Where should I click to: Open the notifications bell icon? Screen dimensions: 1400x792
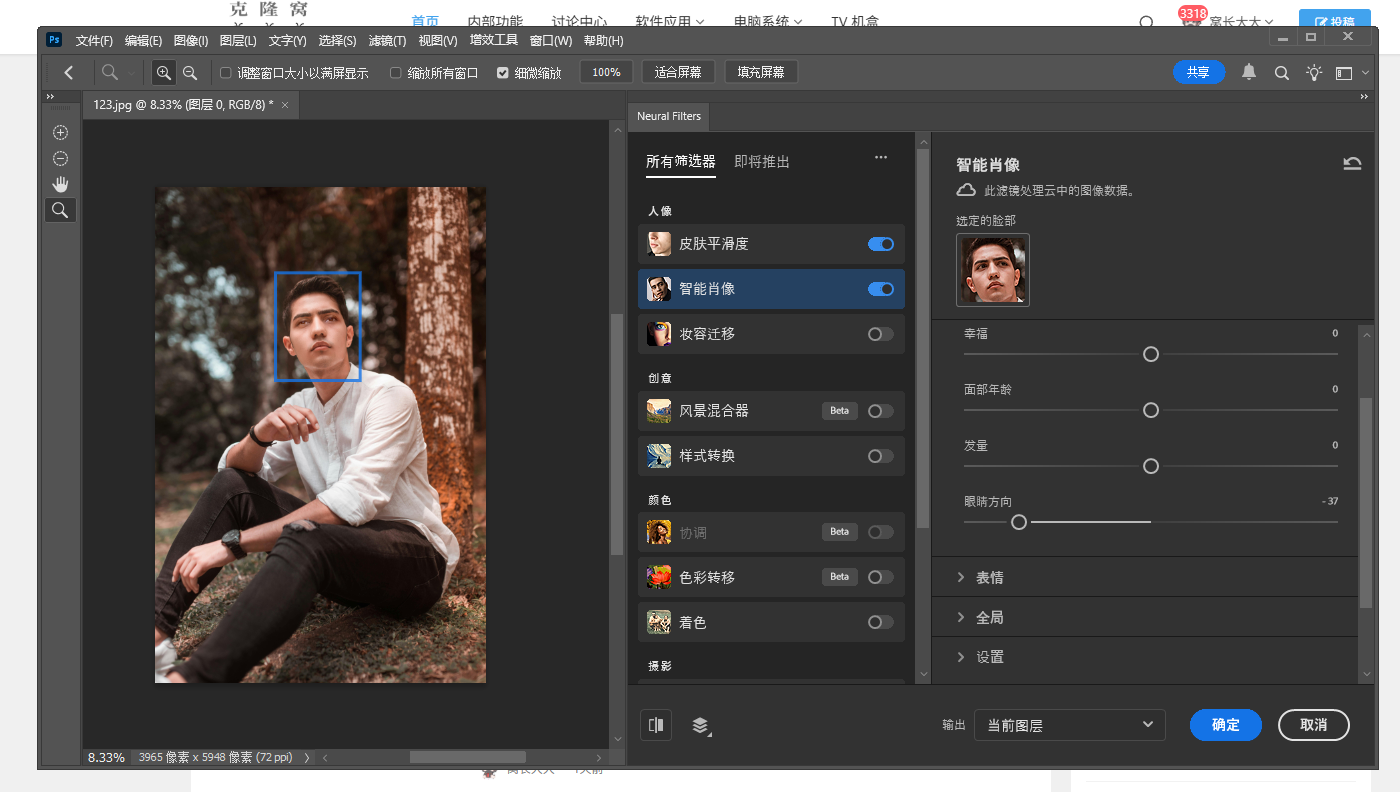click(1249, 72)
